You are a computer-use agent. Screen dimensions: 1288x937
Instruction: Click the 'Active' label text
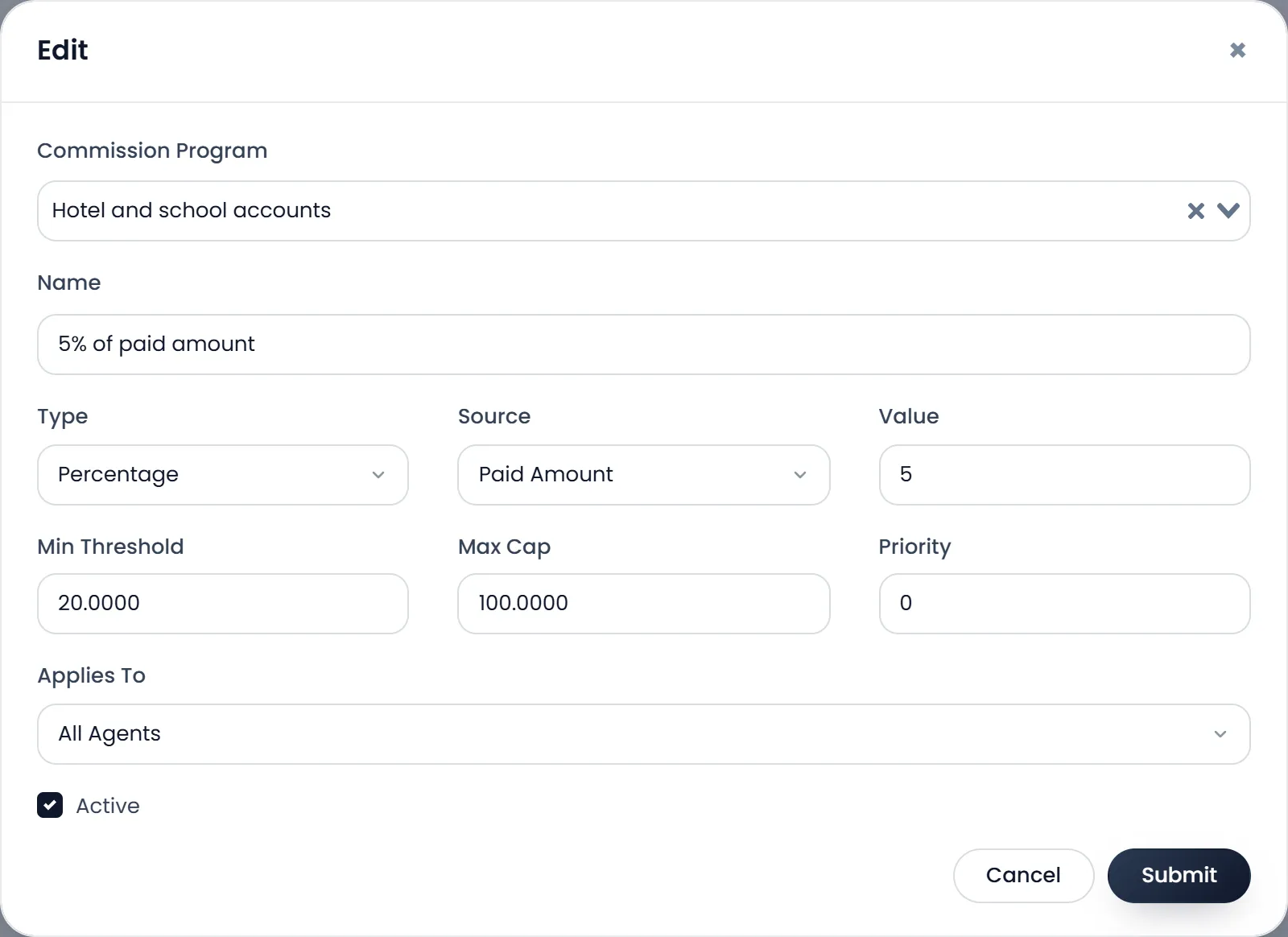tap(108, 806)
